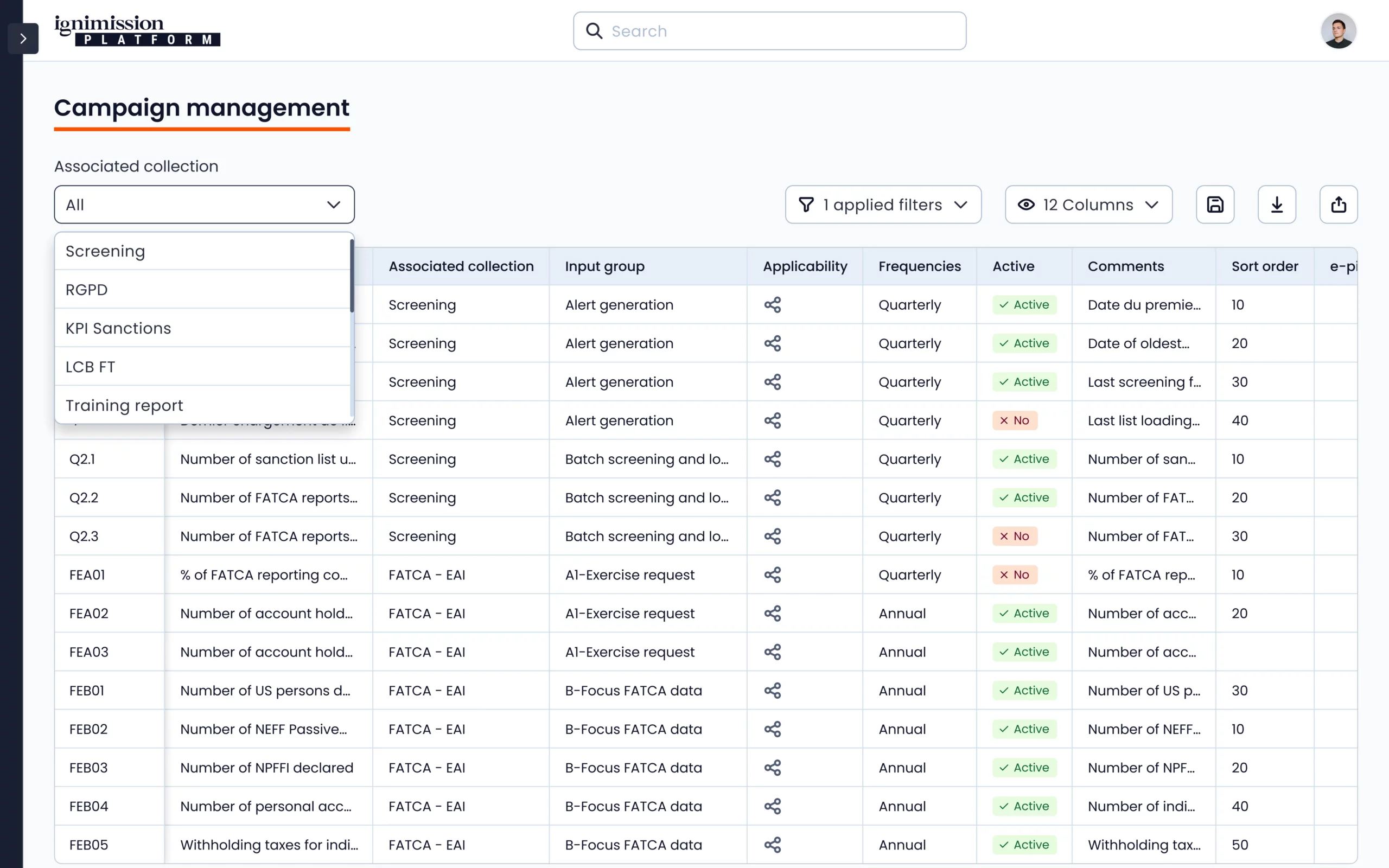The width and height of the screenshot is (1389, 868).
Task: Sort by the Frequencies column header
Action: [x=919, y=266]
